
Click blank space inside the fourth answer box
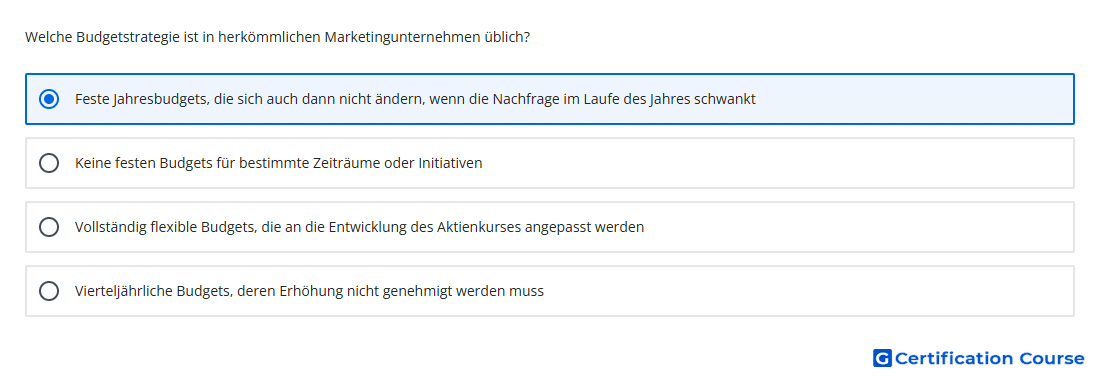807,291
